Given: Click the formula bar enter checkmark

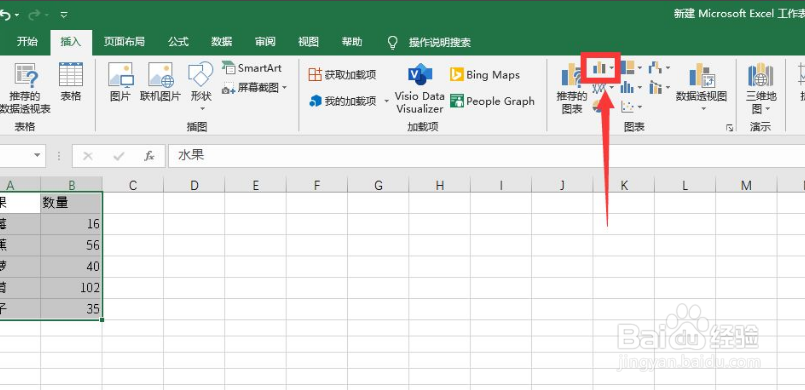Looking at the screenshot, I should [x=119, y=156].
